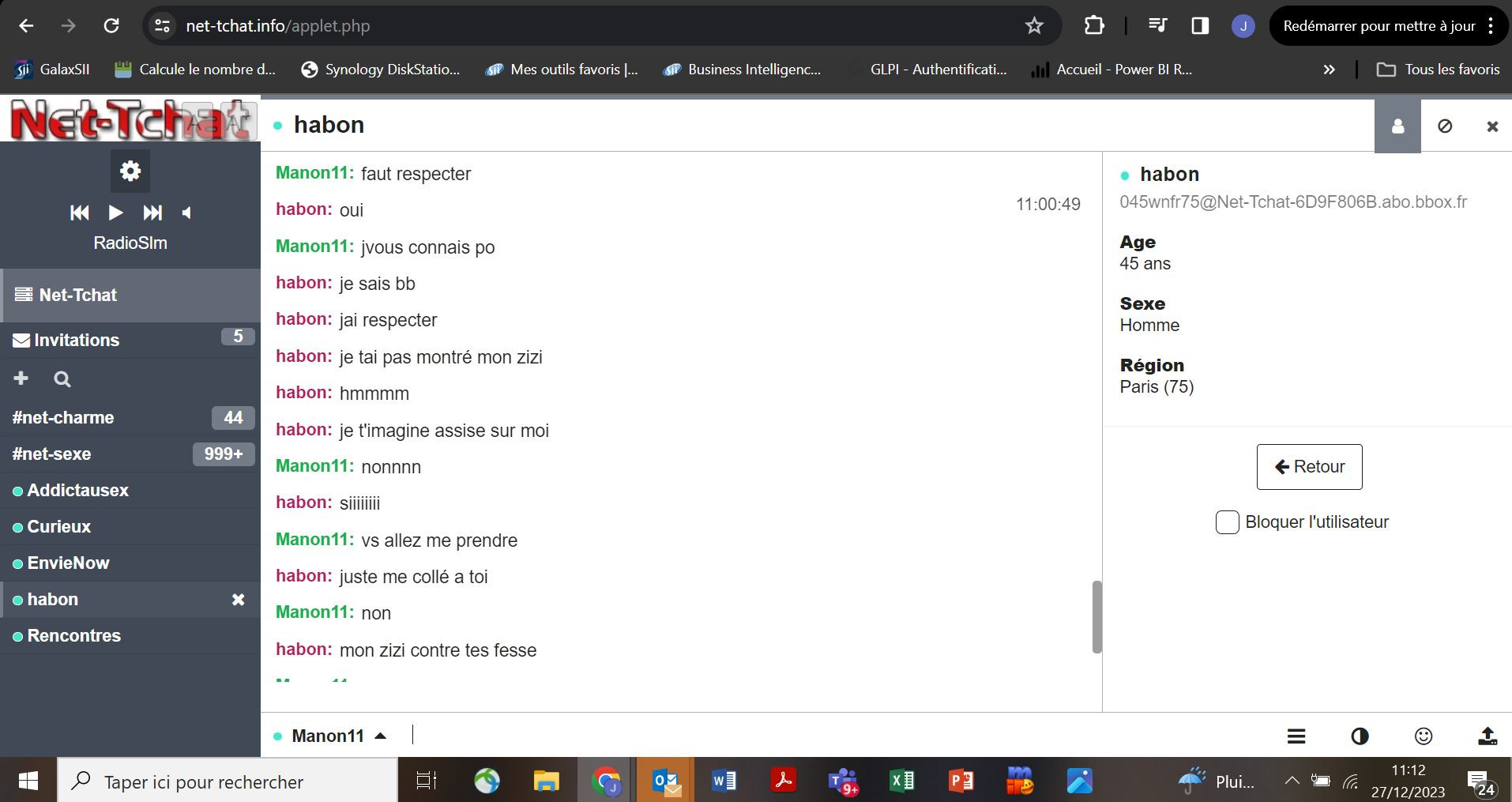
Task: Close the habon conversation in sidebar
Action: [238, 600]
